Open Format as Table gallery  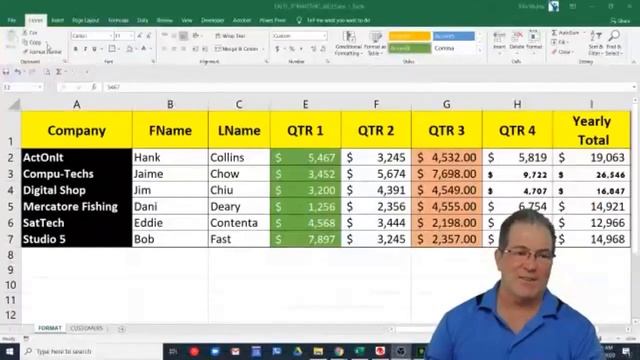tap(374, 43)
